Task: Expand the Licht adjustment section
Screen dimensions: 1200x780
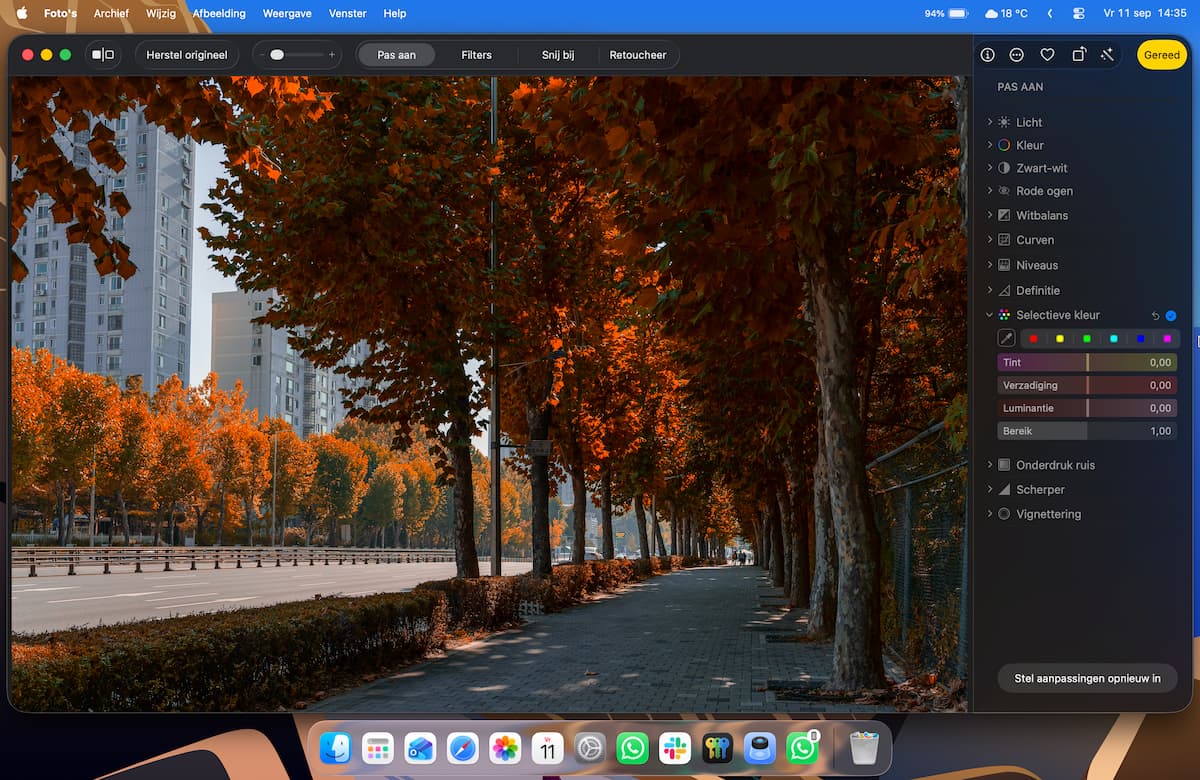Action: click(x=990, y=122)
